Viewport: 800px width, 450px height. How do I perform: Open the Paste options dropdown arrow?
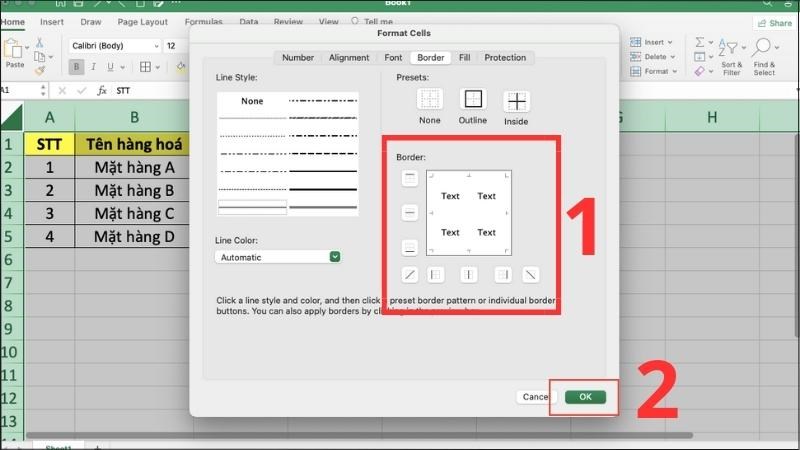27,48
